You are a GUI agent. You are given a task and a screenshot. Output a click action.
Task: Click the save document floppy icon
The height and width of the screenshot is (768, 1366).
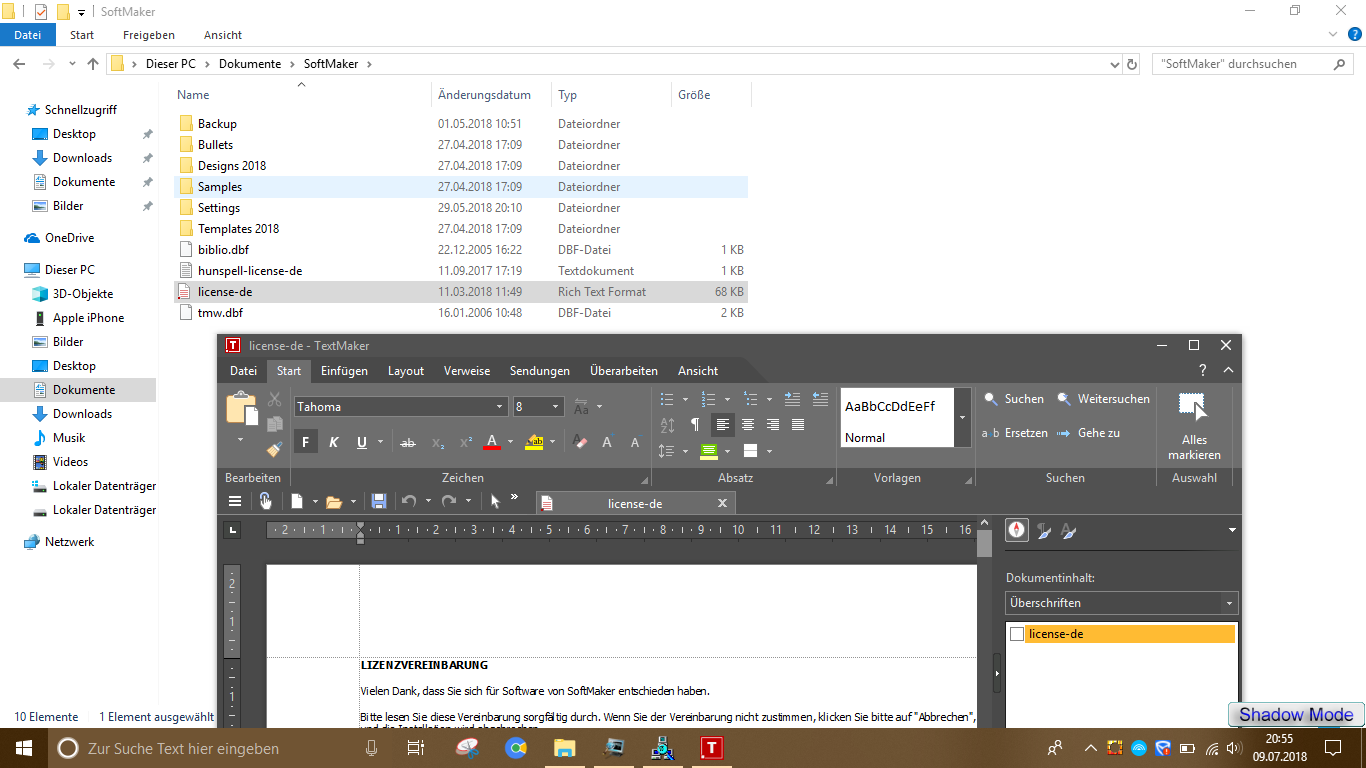coord(379,501)
